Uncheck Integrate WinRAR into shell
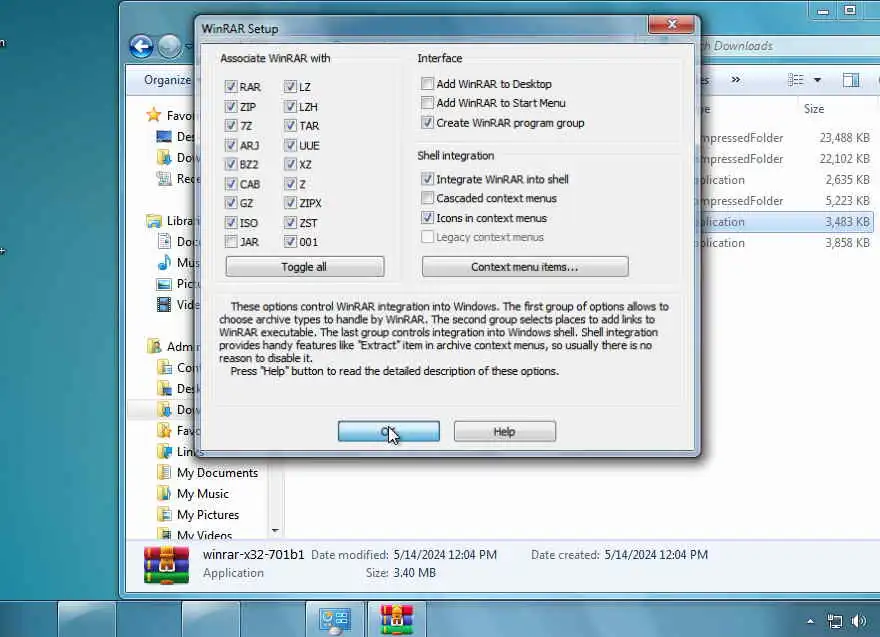The width and height of the screenshot is (880, 637). tap(427, 179)
